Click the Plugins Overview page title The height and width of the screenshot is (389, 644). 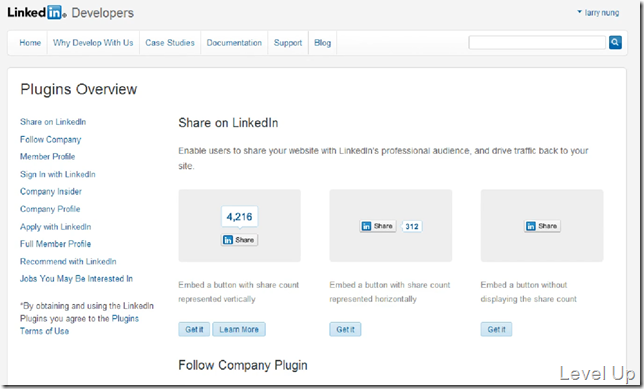click(x=79, y=89)
